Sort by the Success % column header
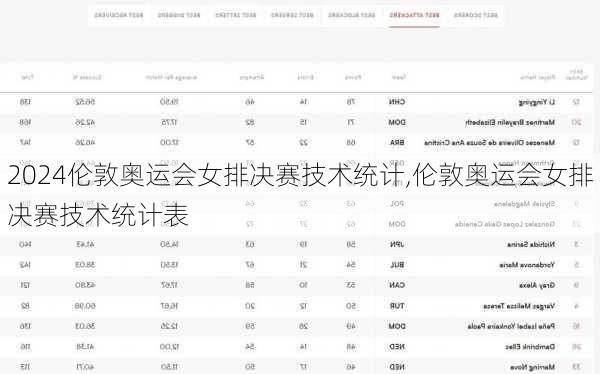The image size is (600, 374). tap(87, 77)
